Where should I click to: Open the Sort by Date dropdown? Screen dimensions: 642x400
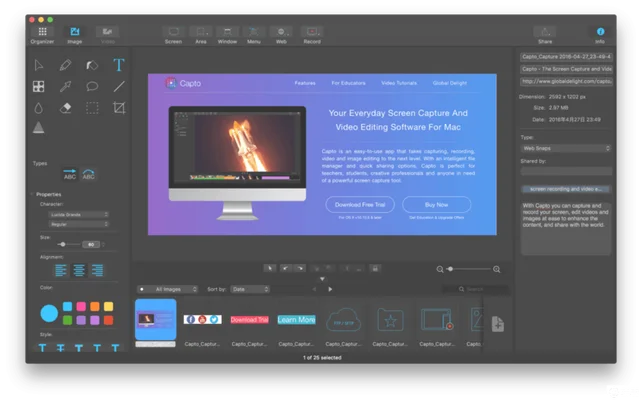(x=250, y=289)
